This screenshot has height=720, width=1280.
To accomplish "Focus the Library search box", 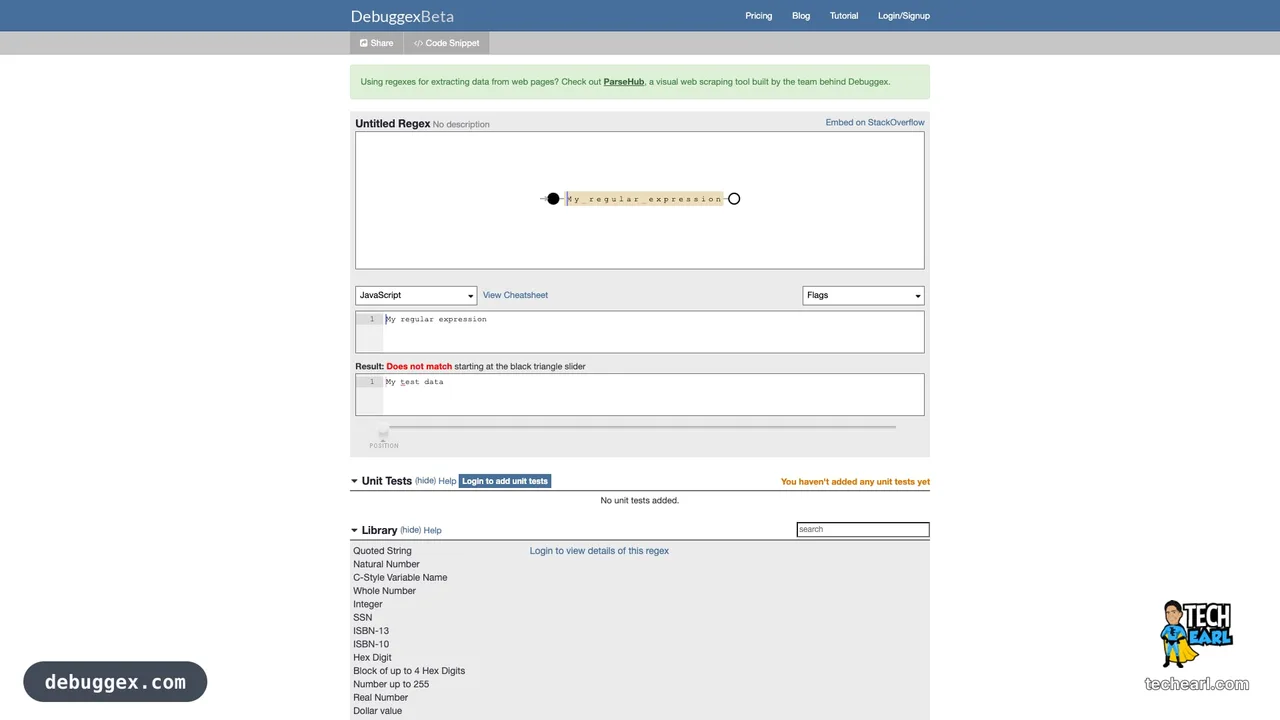I will (863, 529).
